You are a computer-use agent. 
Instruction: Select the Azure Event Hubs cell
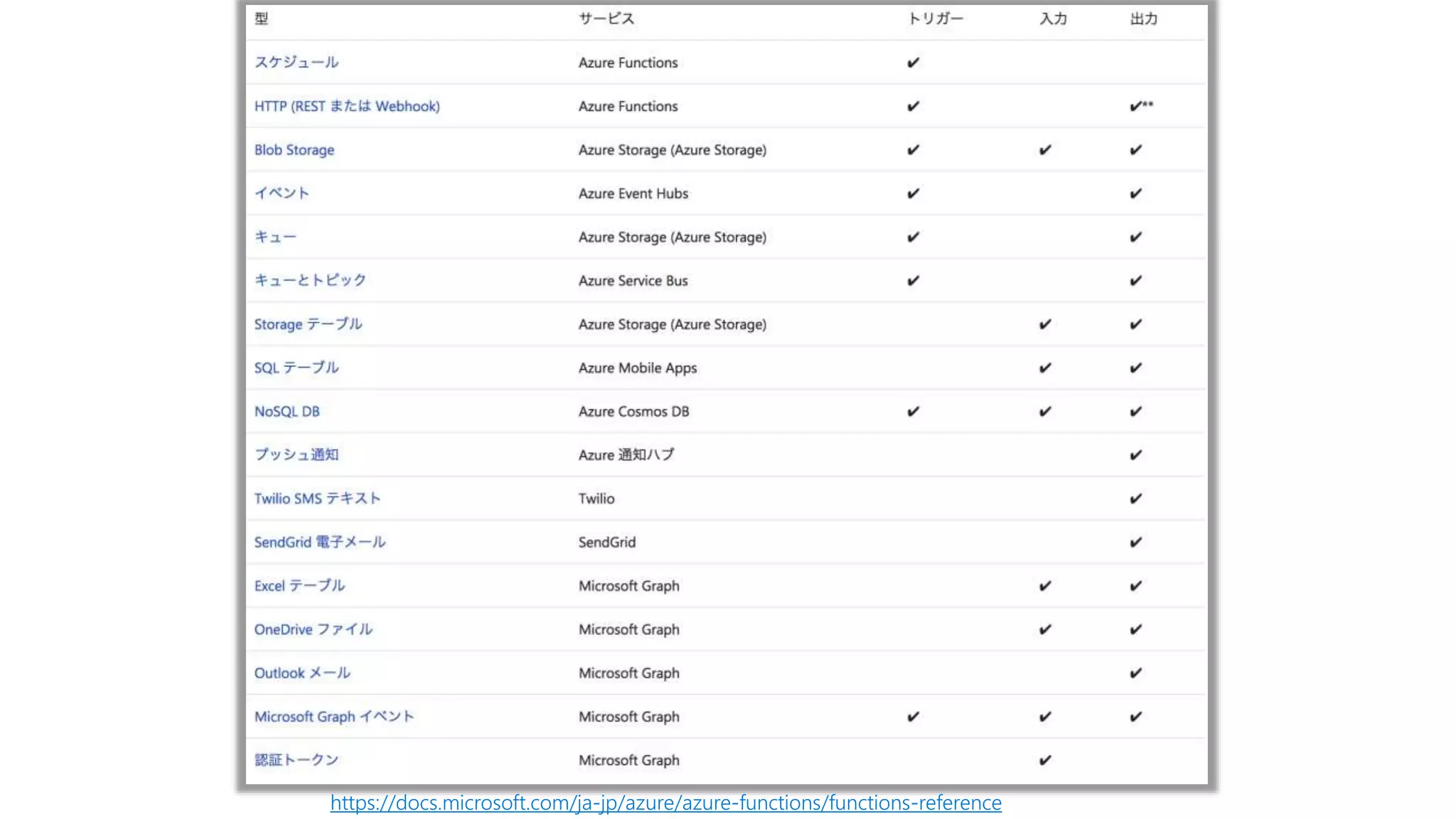pyautogui.click(x=633, y=193)
